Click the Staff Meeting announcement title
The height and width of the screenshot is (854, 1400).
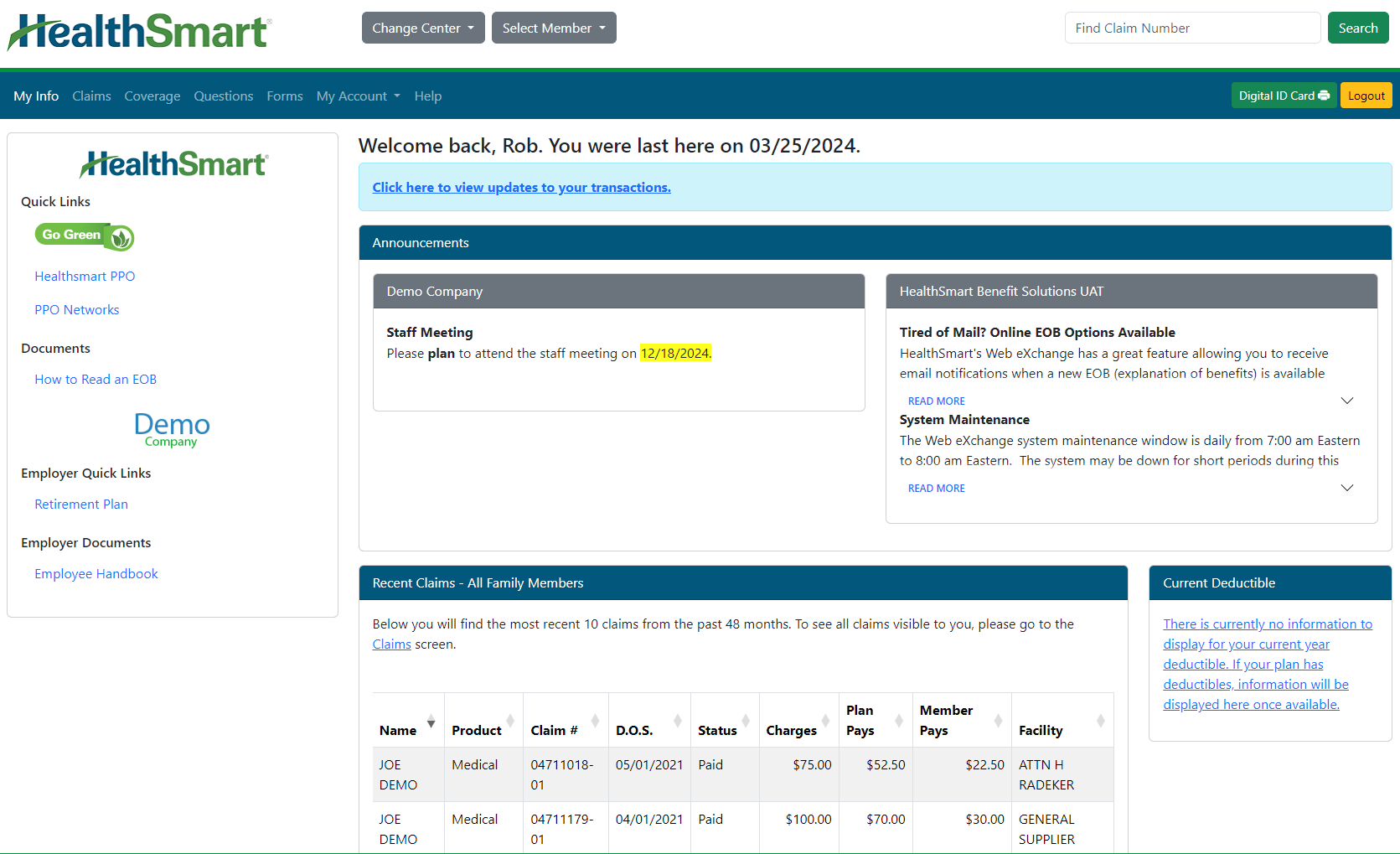[430, 332]
